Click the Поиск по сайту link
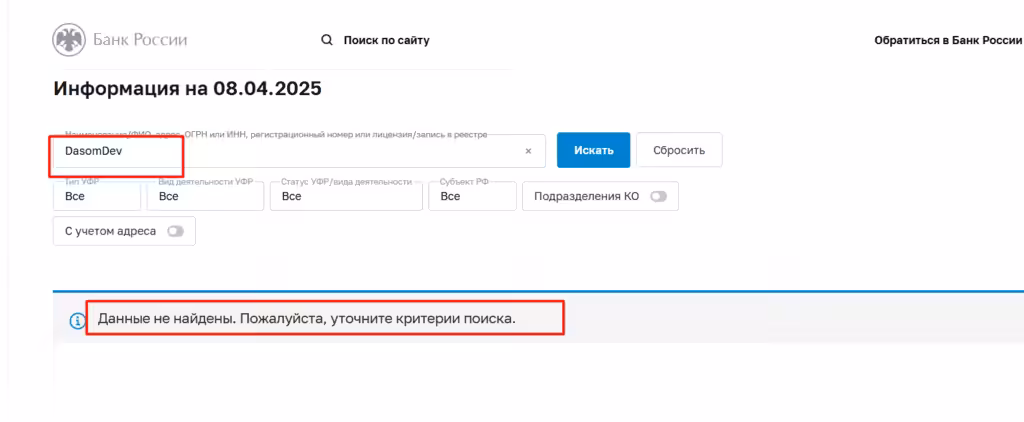The width and height of the screenshot is (1024, 422). click(387, 41)
